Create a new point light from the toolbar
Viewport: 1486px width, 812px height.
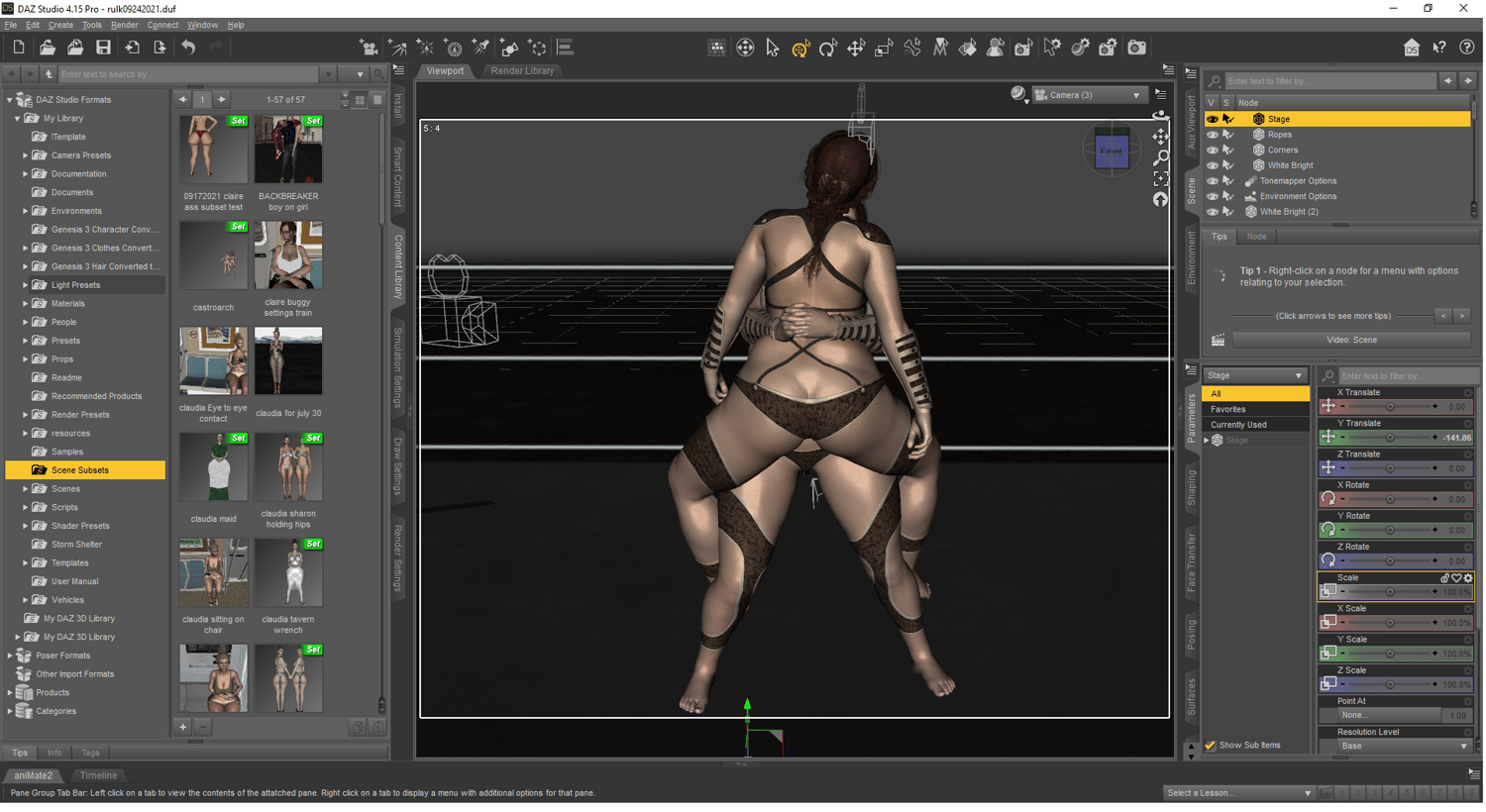(425, 48)
